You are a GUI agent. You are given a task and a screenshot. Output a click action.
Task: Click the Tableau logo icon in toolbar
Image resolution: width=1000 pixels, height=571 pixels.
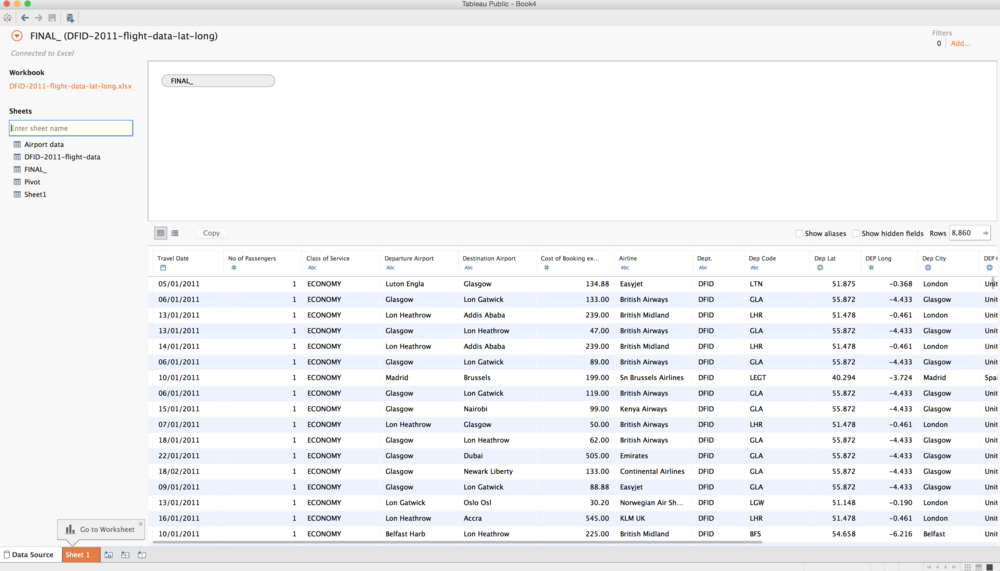point(7,18)
